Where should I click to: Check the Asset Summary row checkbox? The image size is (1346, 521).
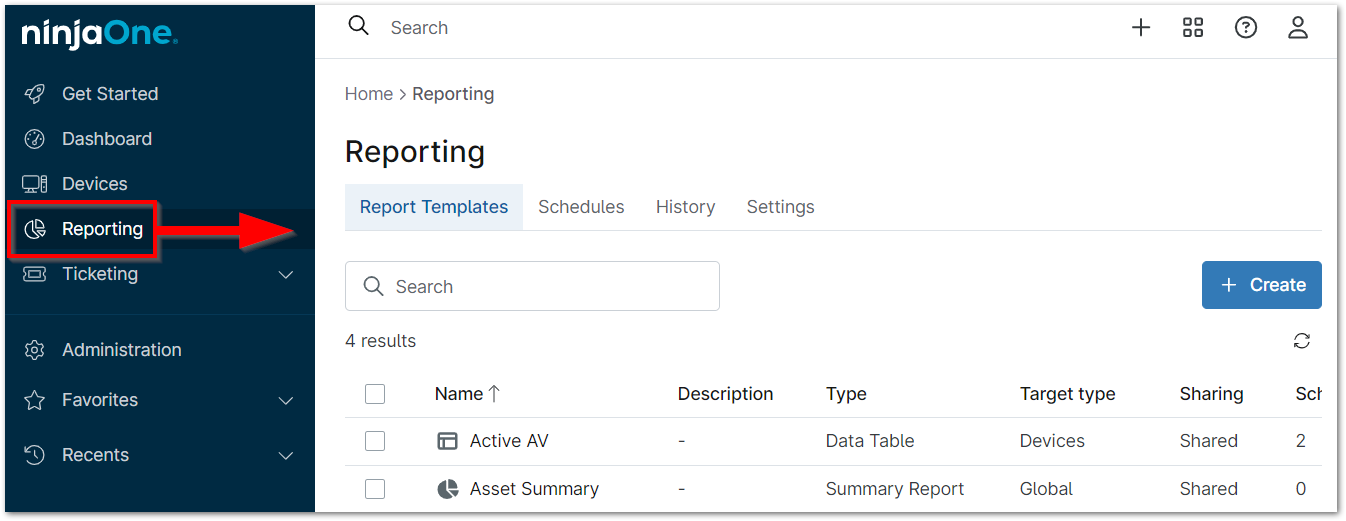375,489
